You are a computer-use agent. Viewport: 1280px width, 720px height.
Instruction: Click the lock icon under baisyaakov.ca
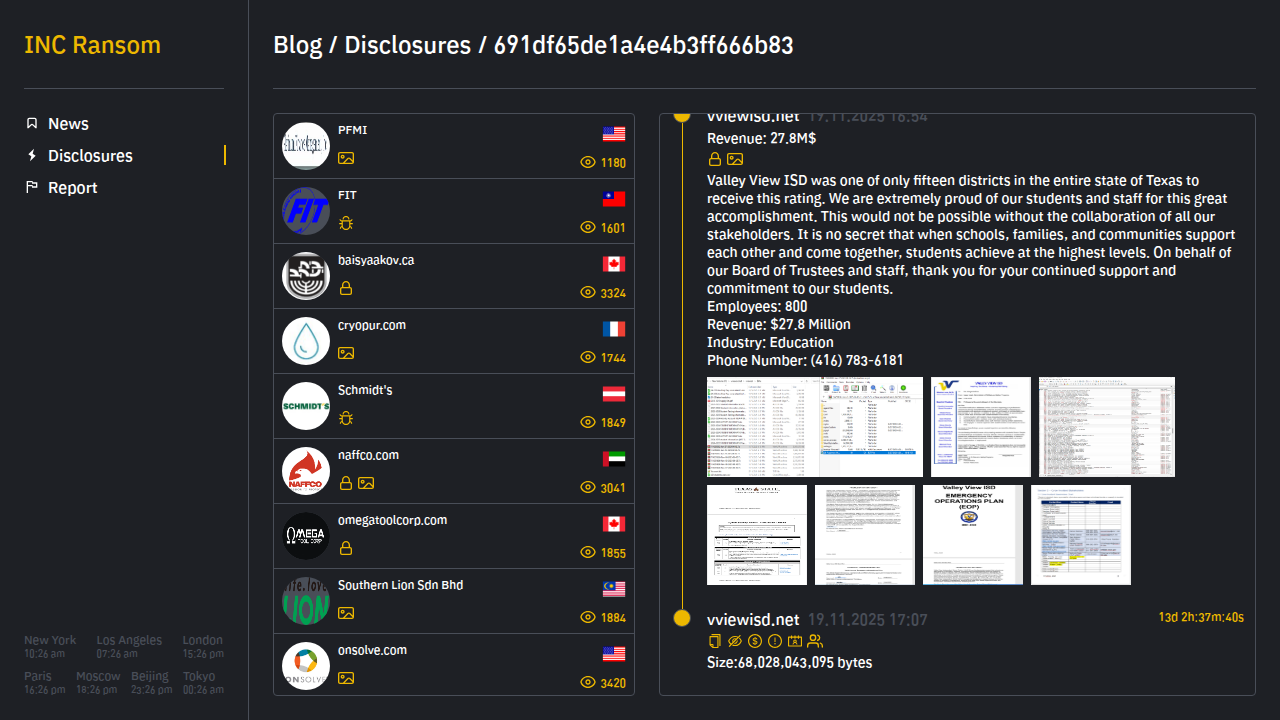tap(346, 288)
